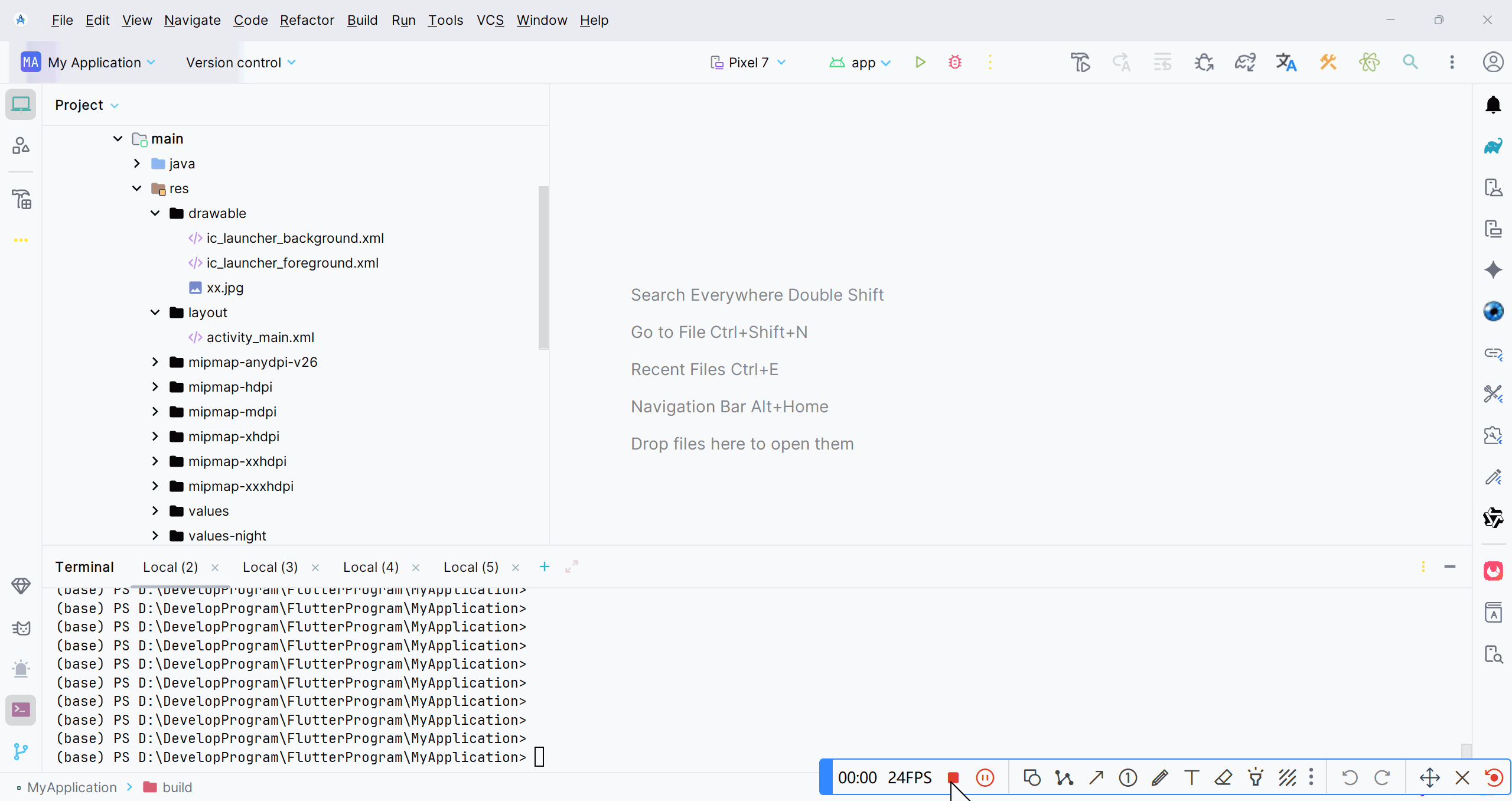Open the Logcat cat icon panel
Viewport: 1512px width, 801px height.
(21, 627)
